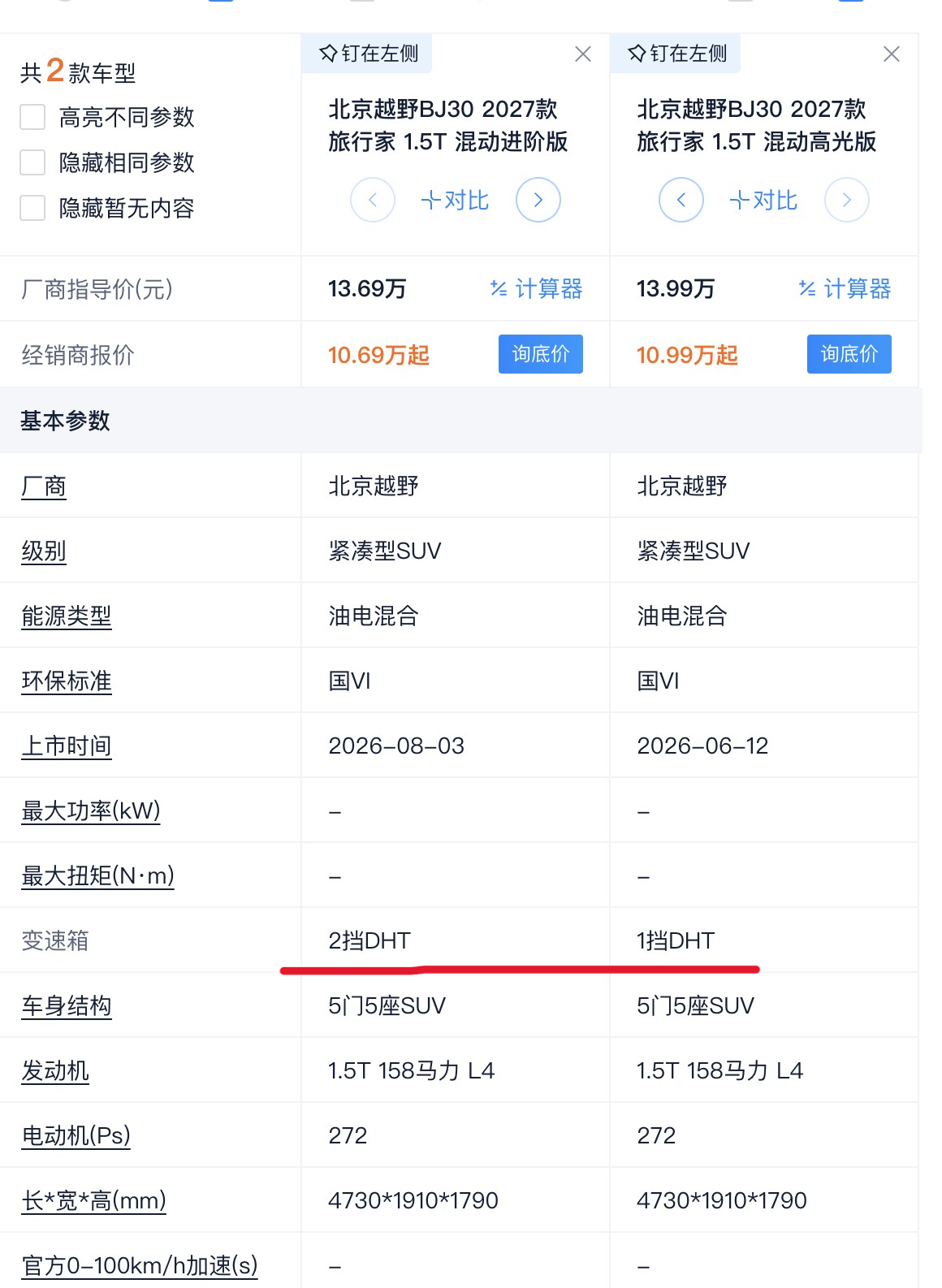Remove 混动高光版 column with close icon

(892, 54)
